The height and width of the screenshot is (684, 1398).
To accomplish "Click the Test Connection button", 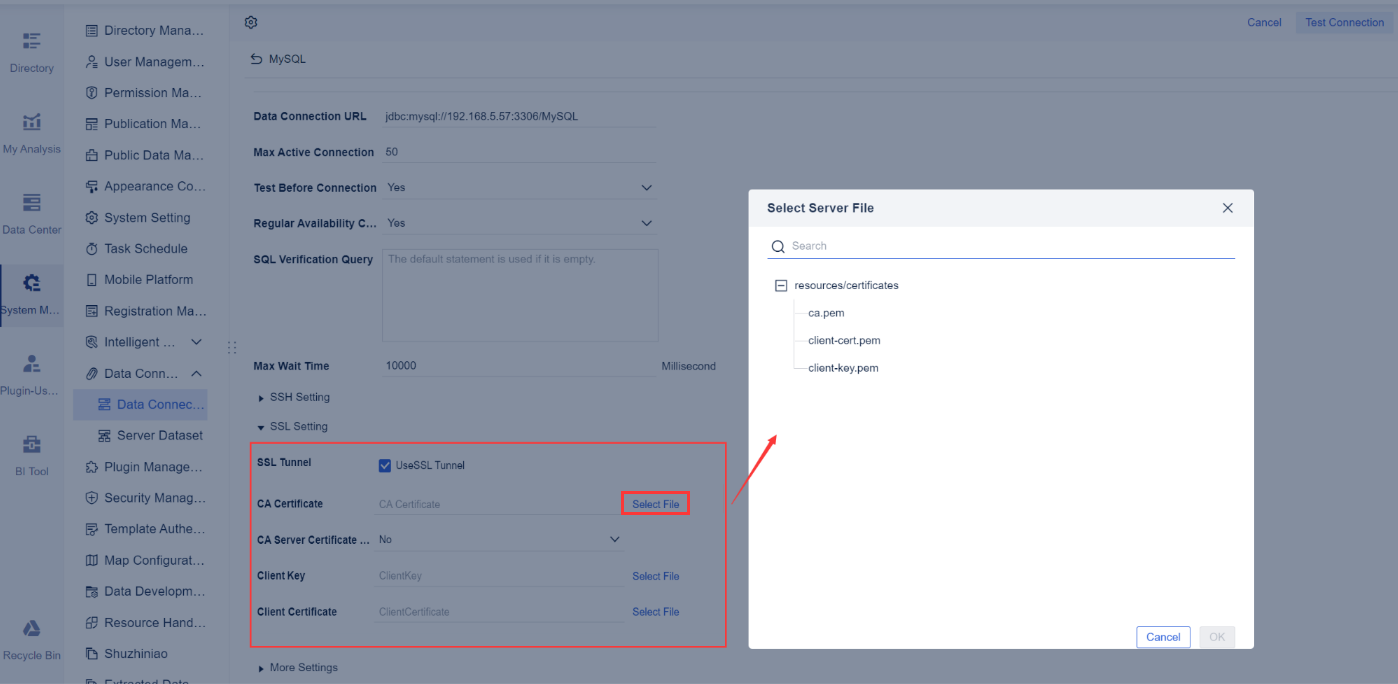I will coord(1344,21).
